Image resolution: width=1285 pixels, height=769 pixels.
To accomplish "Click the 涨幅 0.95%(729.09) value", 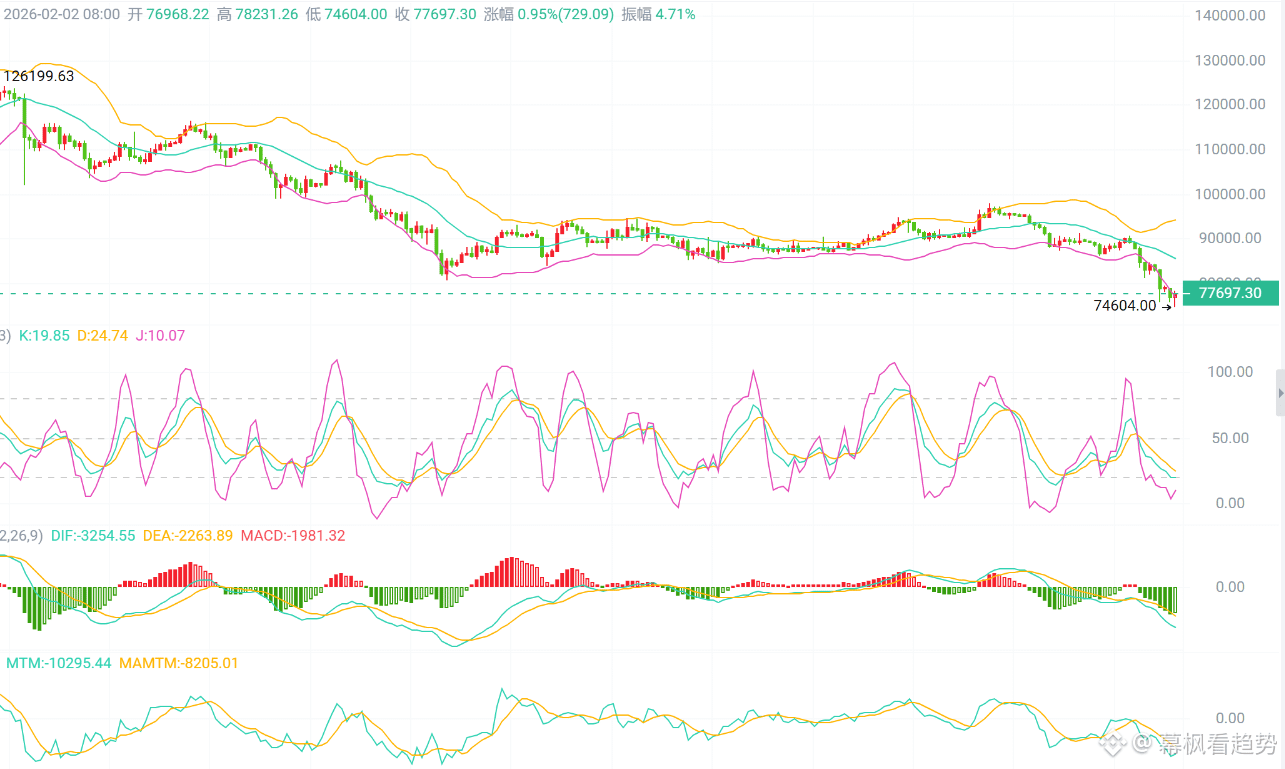I will 548,15.
